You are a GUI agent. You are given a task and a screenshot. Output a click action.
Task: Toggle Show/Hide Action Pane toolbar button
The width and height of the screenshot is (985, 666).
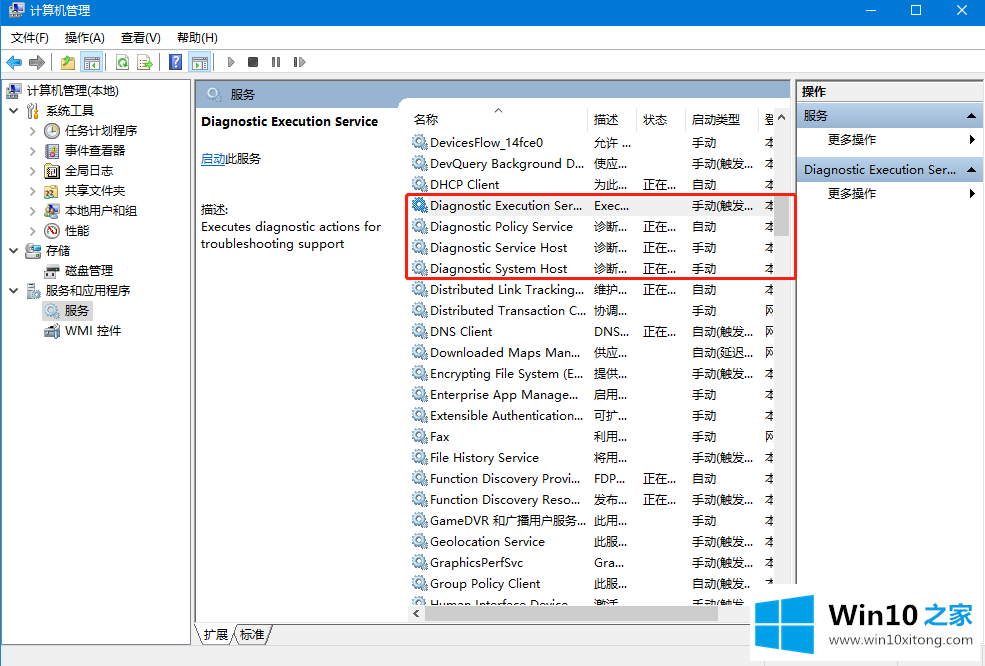200,62
